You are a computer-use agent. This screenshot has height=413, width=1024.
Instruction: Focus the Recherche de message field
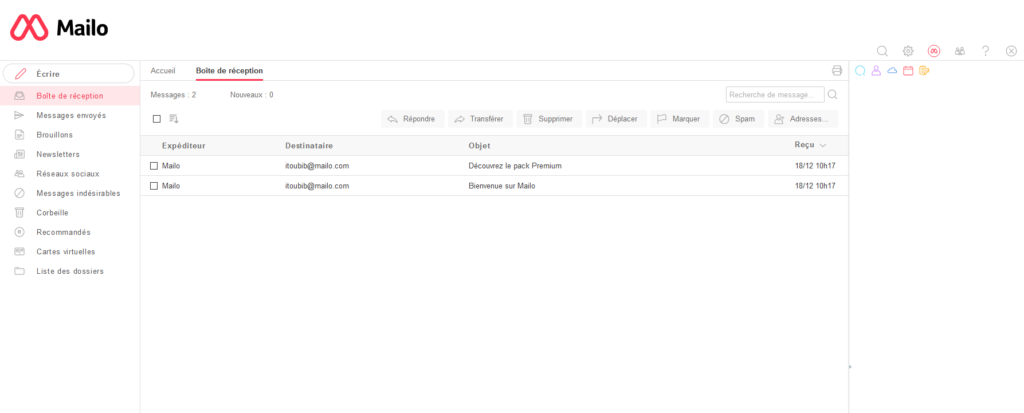pyautogui.click(x=775, y=95)
